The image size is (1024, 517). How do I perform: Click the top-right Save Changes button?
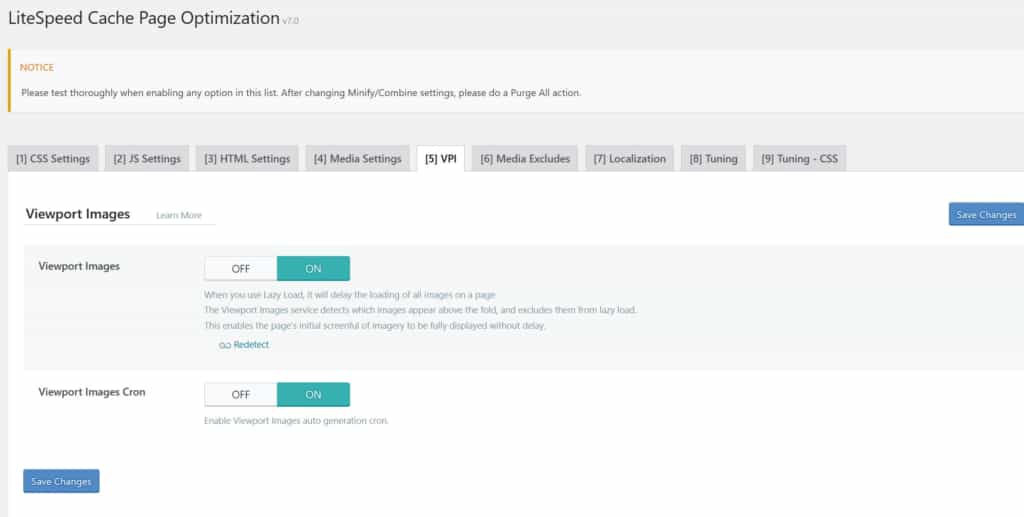tap(986, 214)
